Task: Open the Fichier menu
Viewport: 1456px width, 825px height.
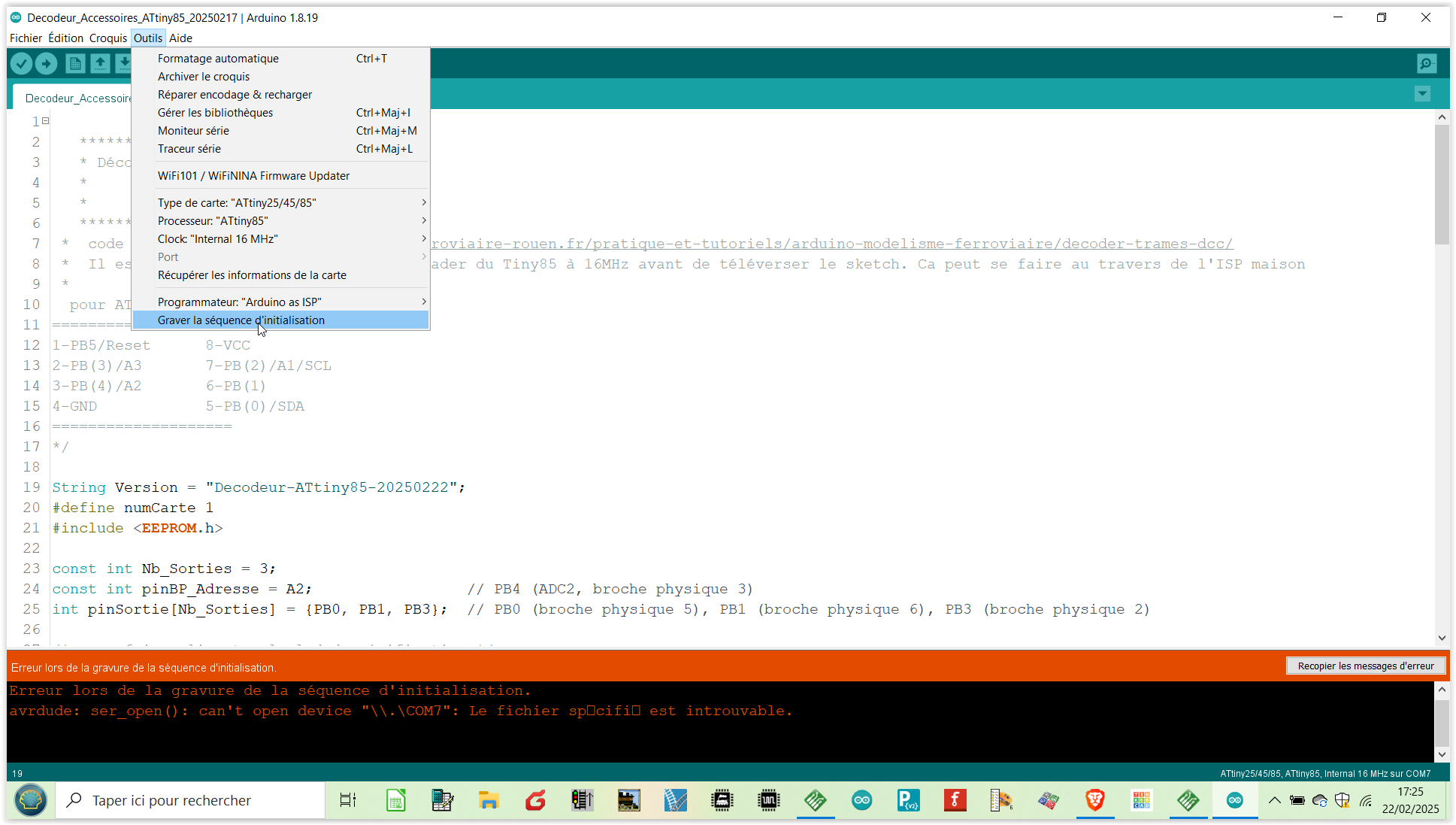Action: point(26,38)
